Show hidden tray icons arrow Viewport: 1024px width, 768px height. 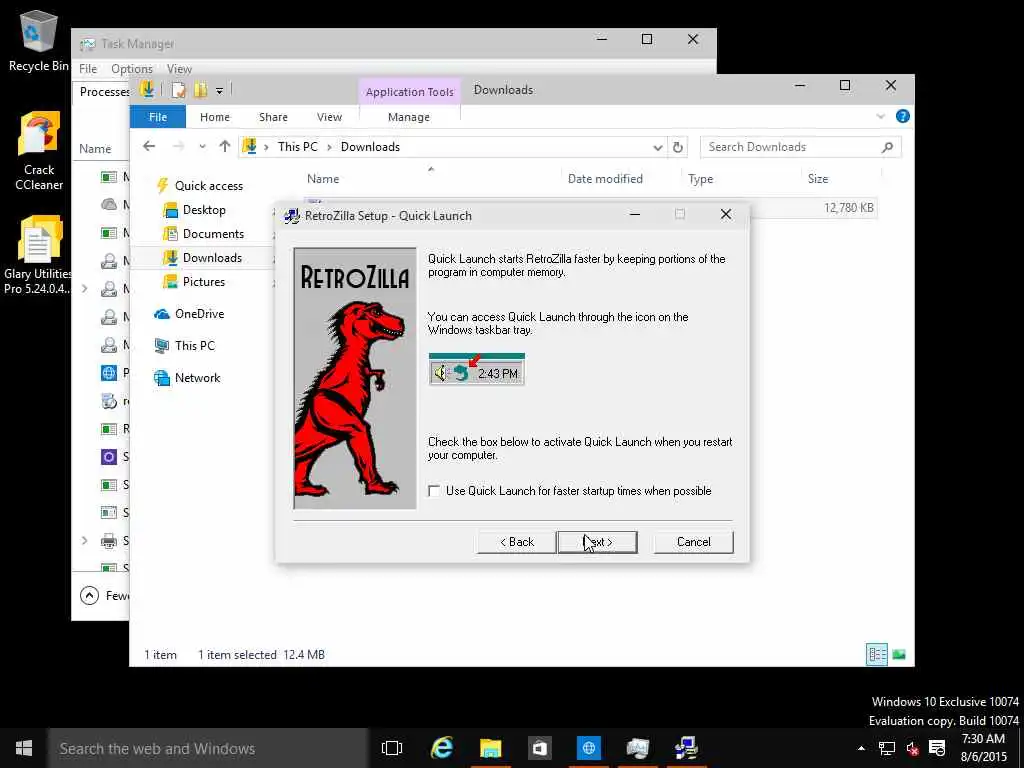[x=861, y=748]
